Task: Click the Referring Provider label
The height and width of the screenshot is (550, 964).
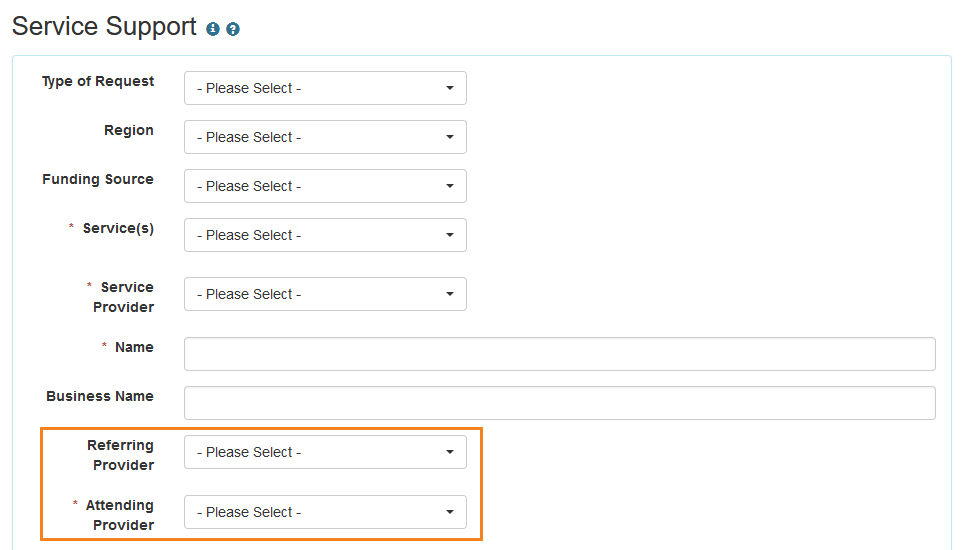Action: [x=121, y=455]
